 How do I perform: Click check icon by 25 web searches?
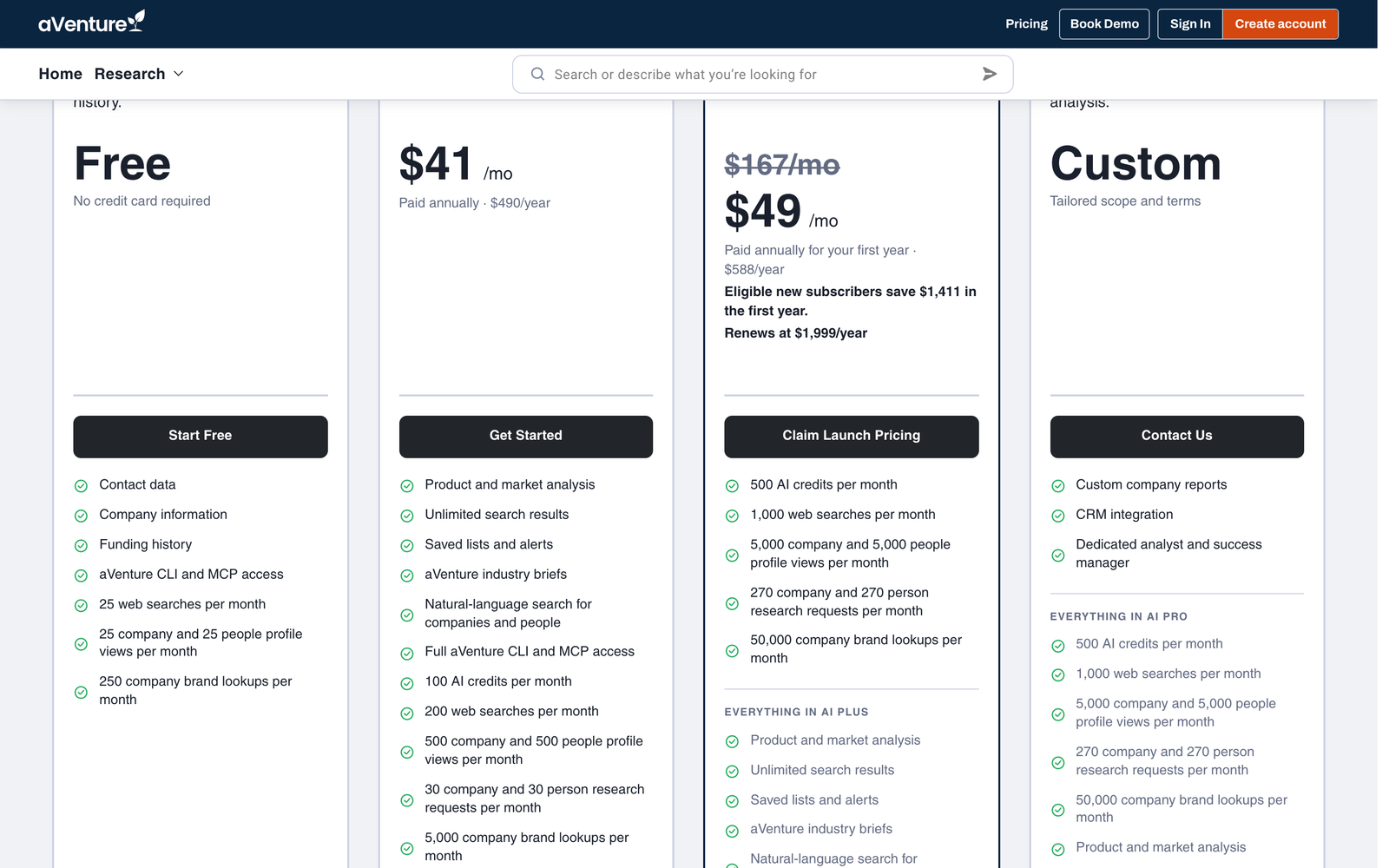coord(81,606)
